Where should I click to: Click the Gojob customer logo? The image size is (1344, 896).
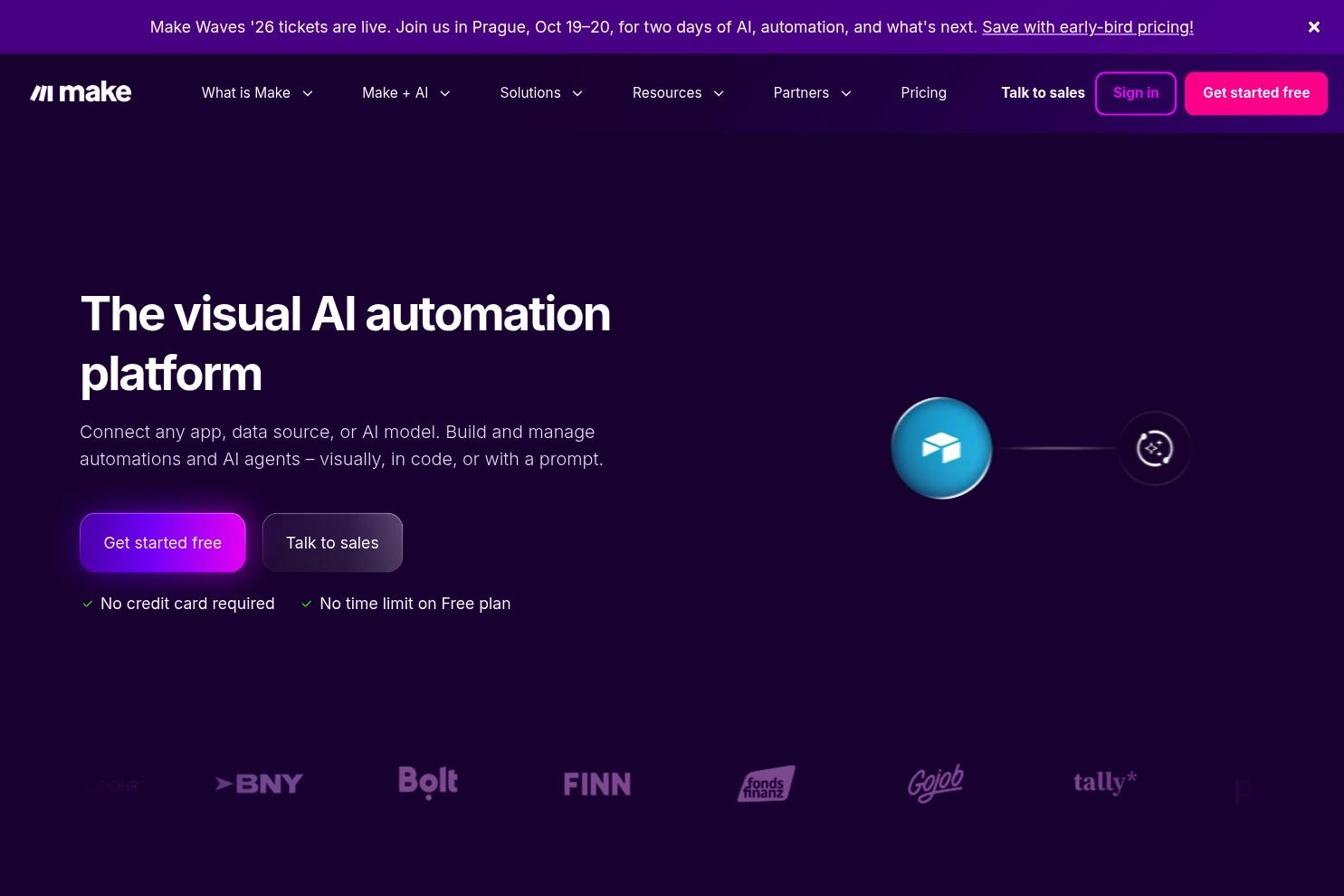click(936, 783)
